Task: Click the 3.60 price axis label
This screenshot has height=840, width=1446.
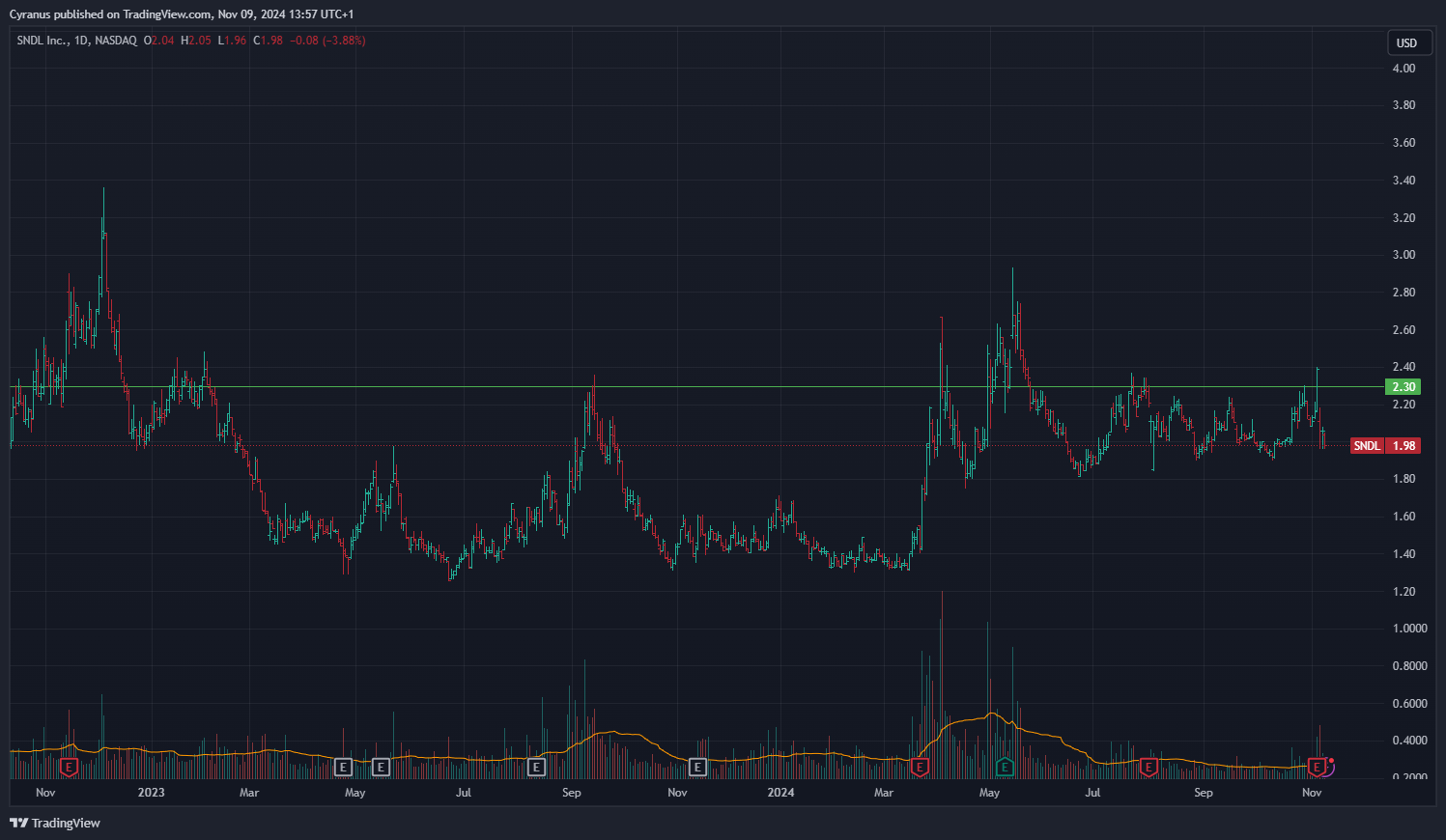Action: pos(1403,143)
